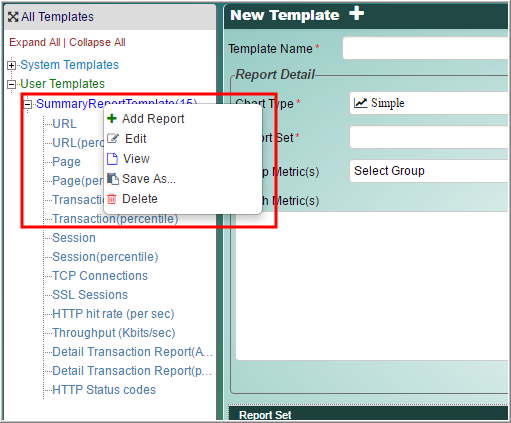Image resolution: width=511 pixels, height=423 pixels.
Task: Click the View page icon in context menu
Action: click(x=112, y=159)
